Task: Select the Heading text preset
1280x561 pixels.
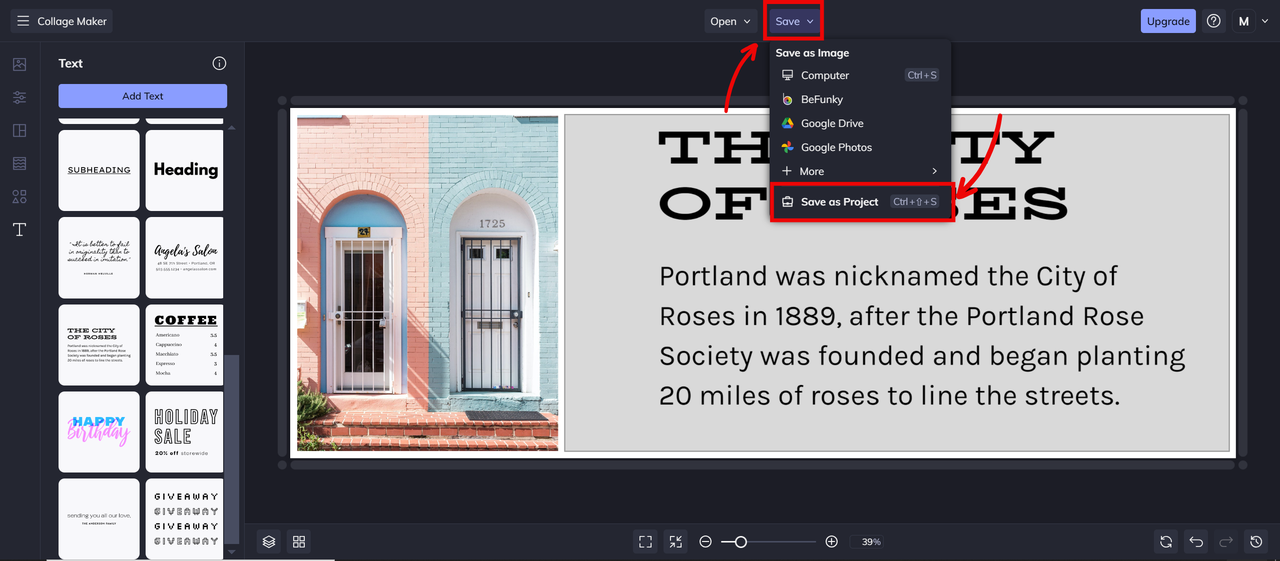Action: pos(185,170)
